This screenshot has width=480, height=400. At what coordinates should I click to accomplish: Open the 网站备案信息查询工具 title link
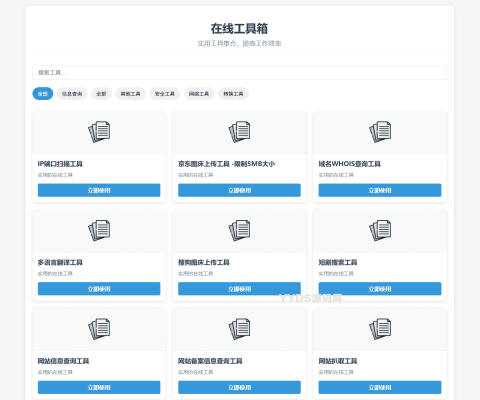[x=210, y=361]
